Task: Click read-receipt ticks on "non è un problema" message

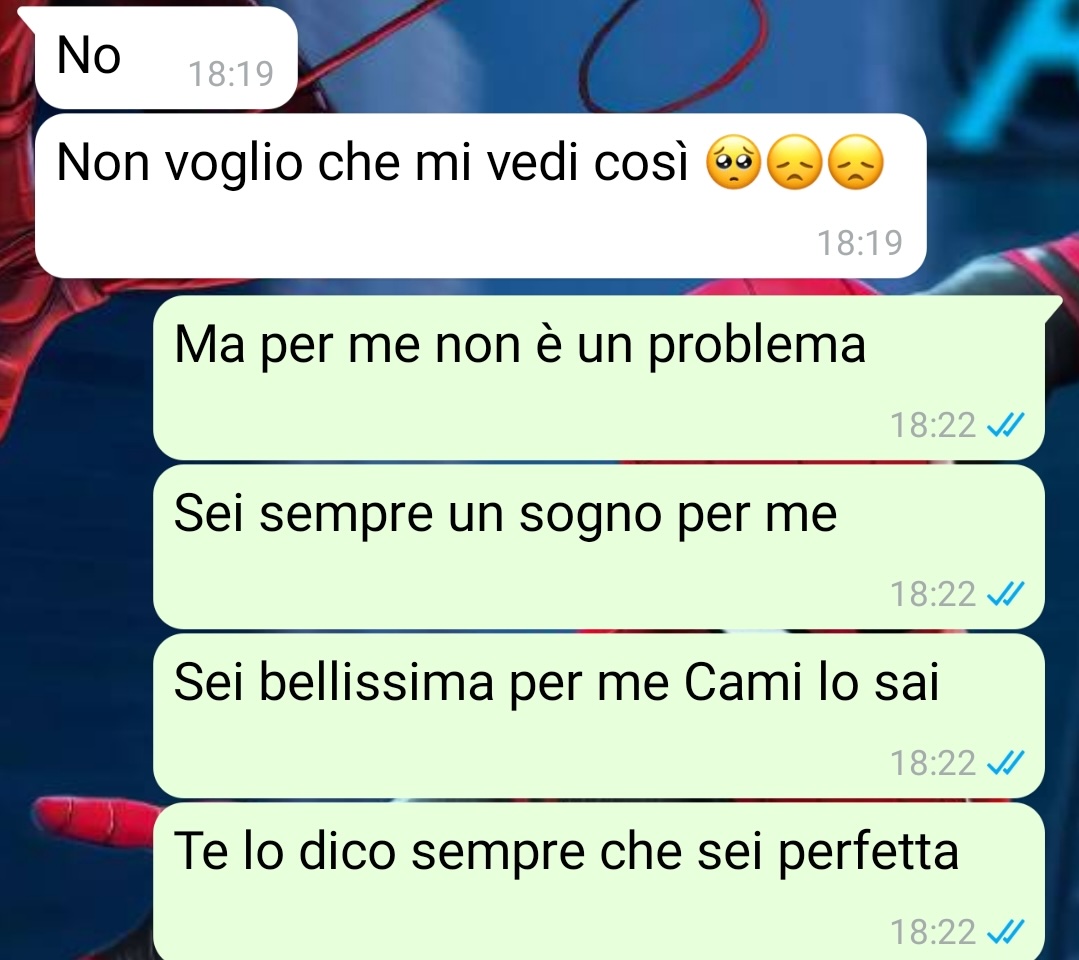Action: 1005,425
